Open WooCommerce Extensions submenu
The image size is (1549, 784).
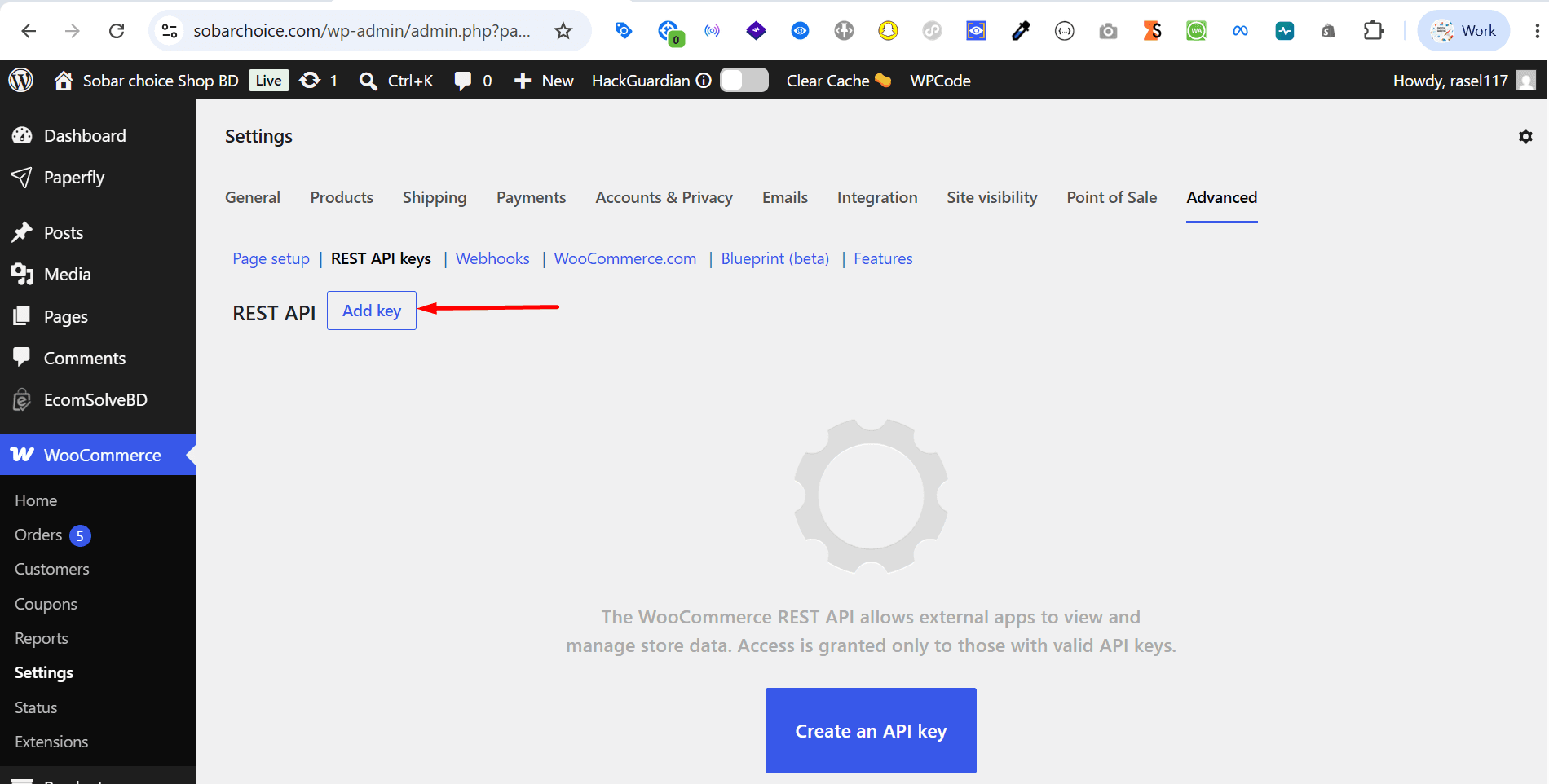tap(51, 742)
